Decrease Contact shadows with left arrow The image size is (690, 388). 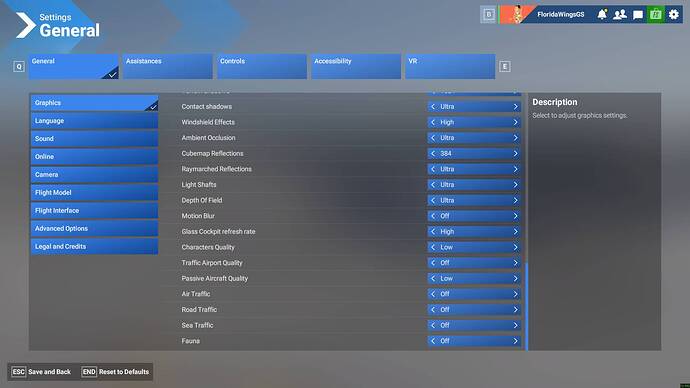pyautogui.click(x=433, y=106)
